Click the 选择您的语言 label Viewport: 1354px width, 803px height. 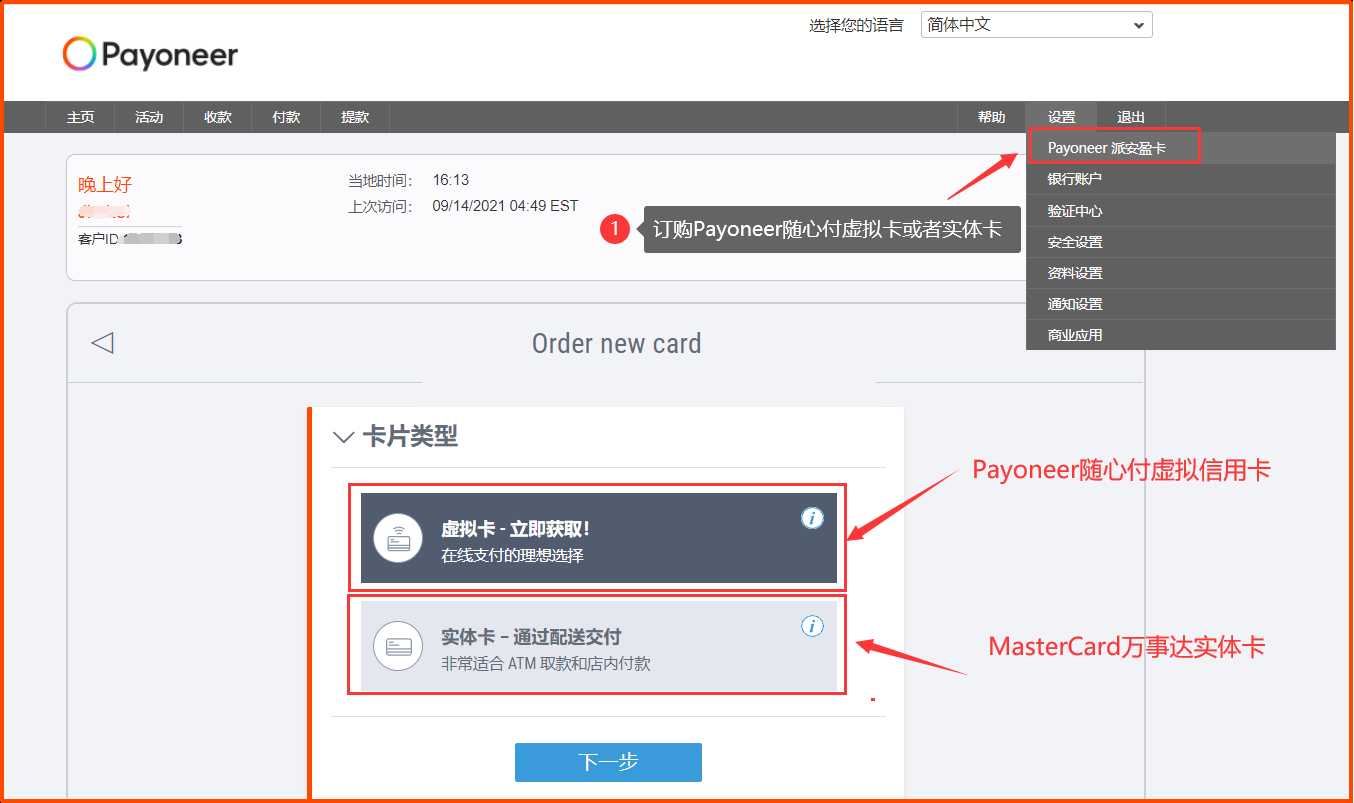click(856, 26)
